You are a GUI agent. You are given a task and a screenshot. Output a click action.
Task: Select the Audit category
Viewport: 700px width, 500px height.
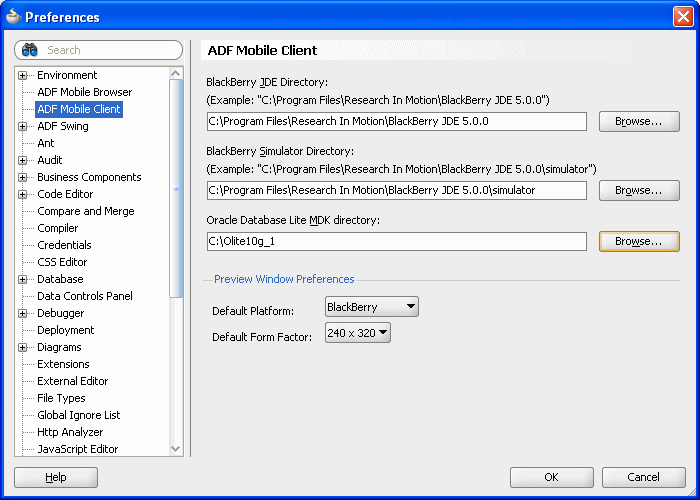[x=50, y=160]
